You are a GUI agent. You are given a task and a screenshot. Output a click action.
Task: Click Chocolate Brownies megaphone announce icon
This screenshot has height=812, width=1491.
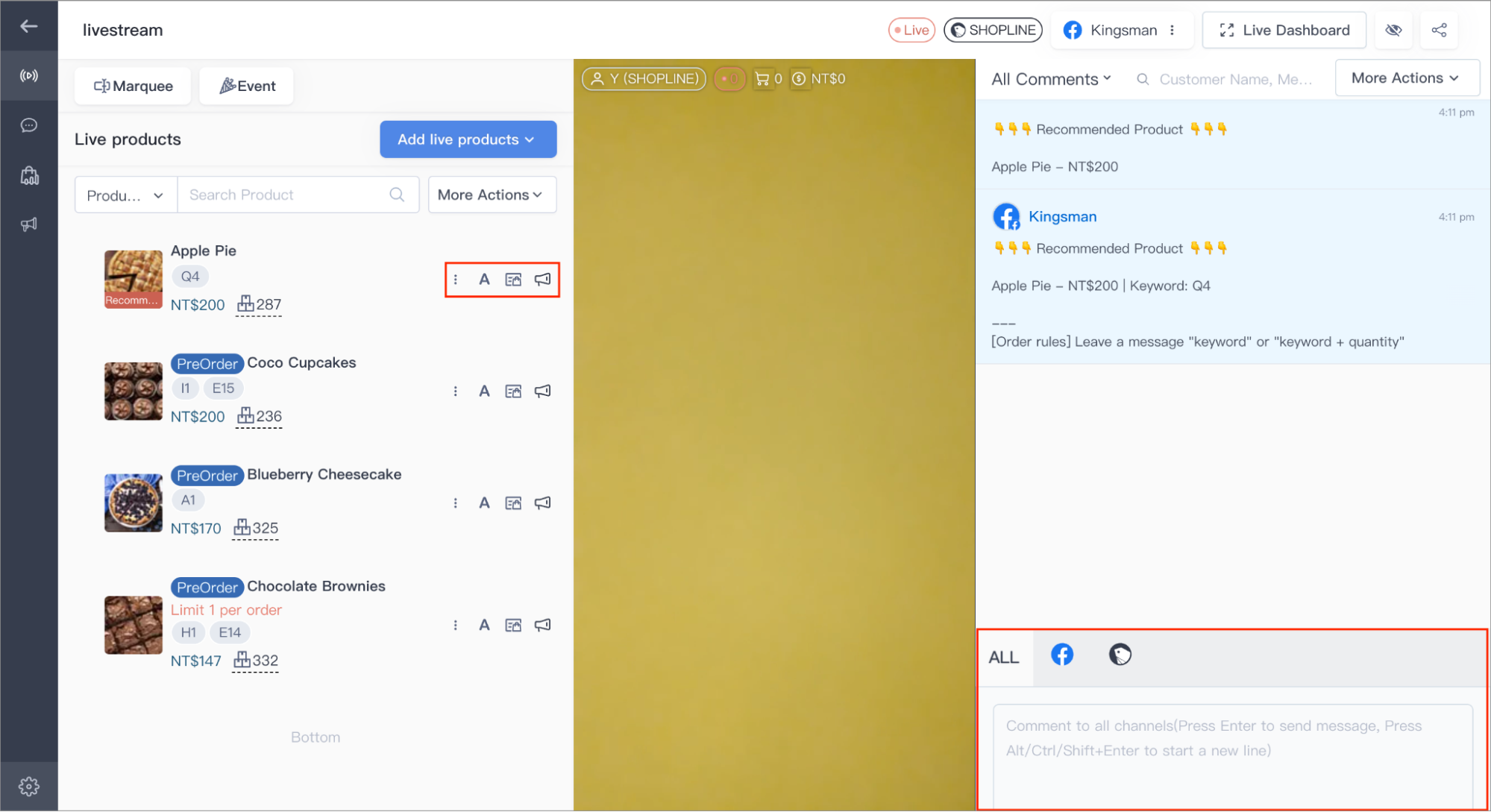click(543, 625)
